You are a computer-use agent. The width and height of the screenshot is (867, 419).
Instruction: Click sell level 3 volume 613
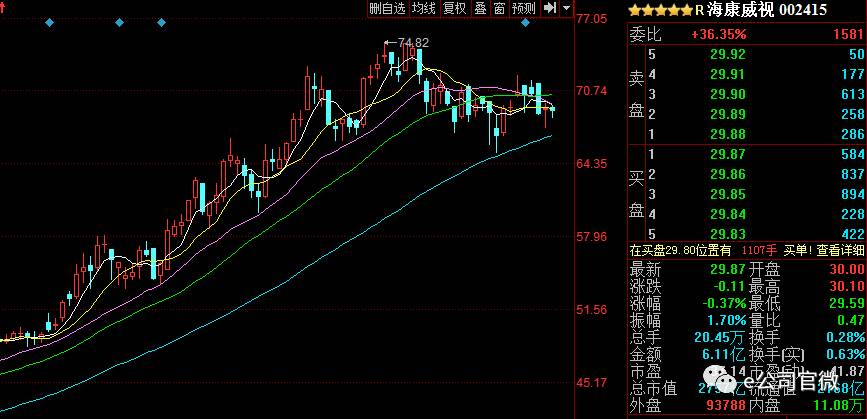[854, 94]
